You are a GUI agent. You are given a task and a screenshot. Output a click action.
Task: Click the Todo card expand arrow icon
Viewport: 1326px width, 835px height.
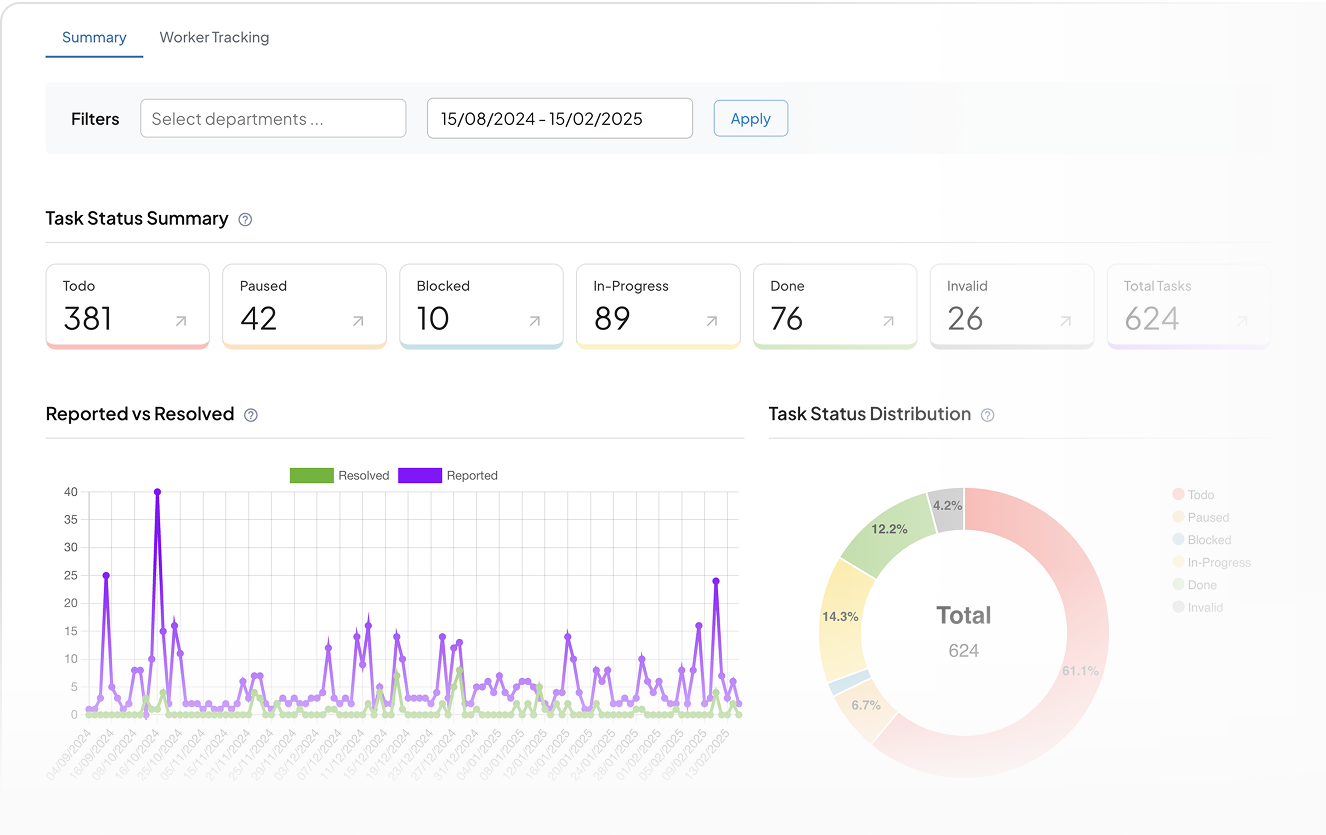pos(181,321)
